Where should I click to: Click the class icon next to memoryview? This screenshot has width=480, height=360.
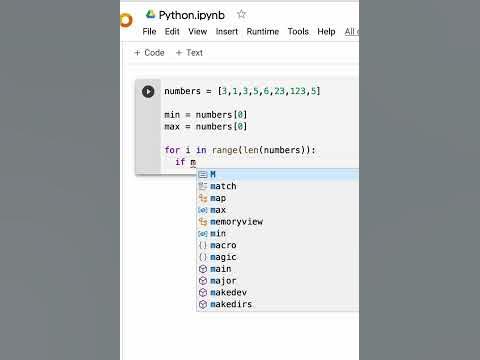click(203, 222)
